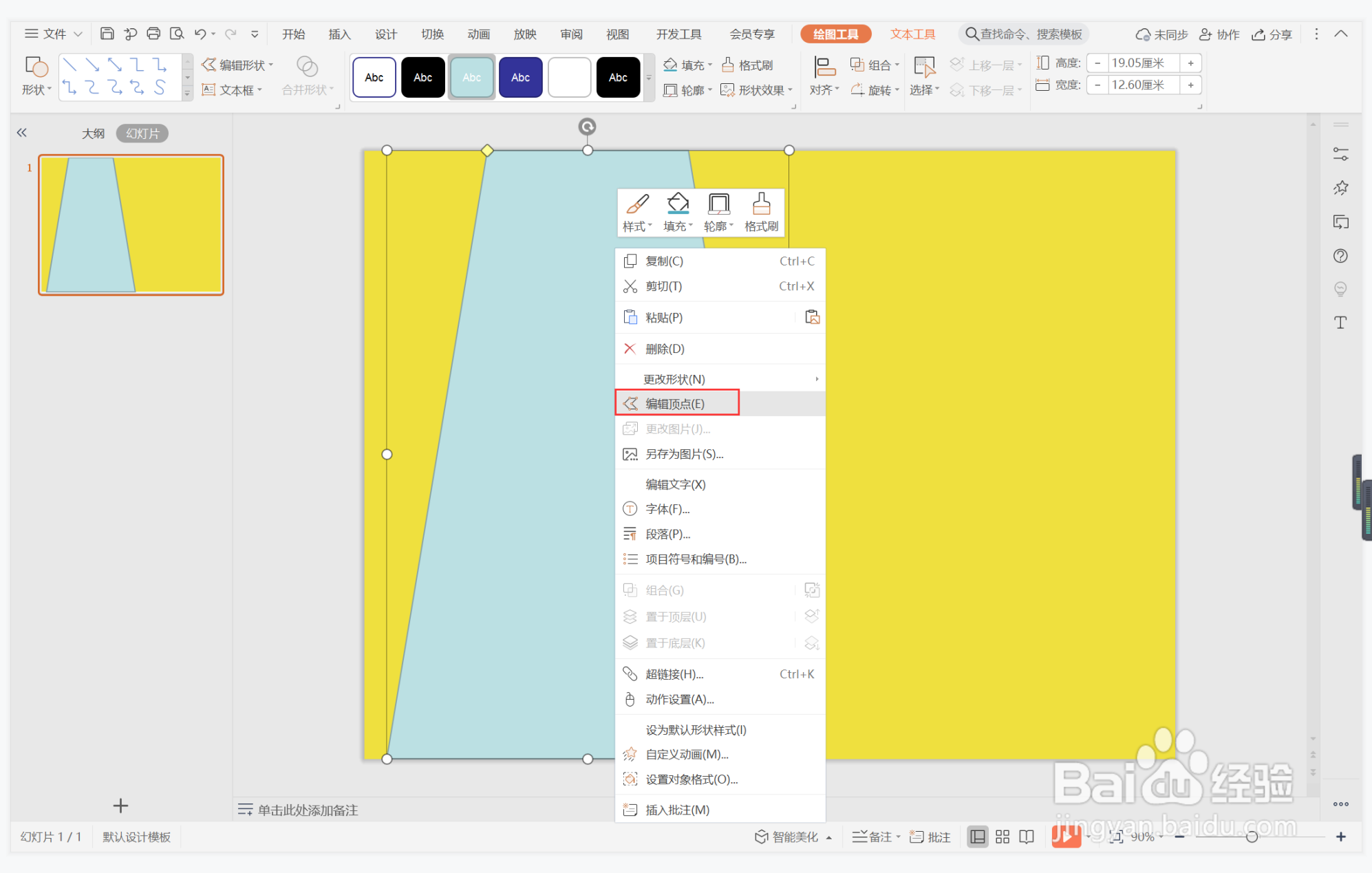Collapse the slide panel with double chevron
The width and height of the screenshot is (1372, 873).
pos(22,133)
